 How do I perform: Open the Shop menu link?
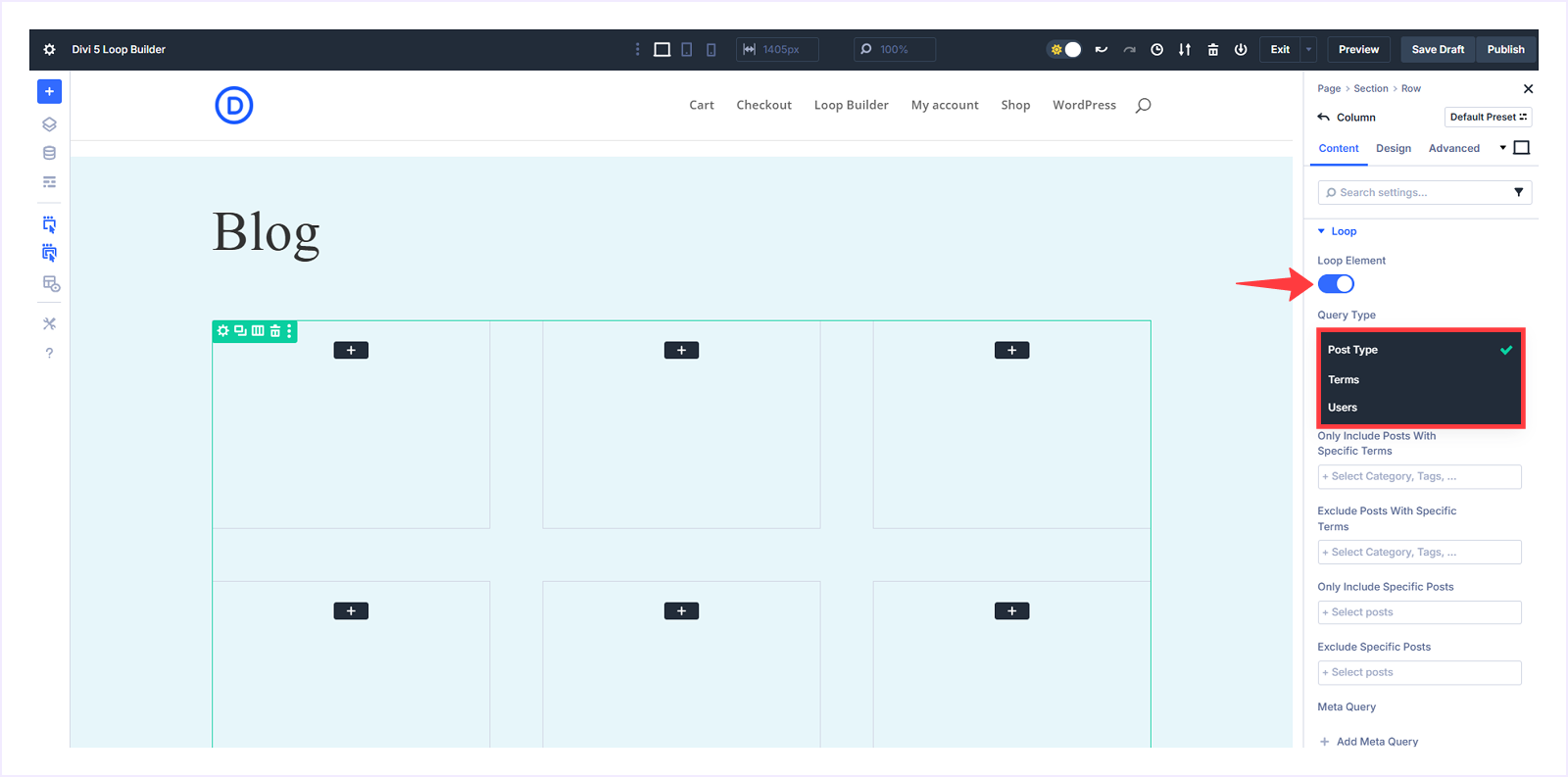1015,105
